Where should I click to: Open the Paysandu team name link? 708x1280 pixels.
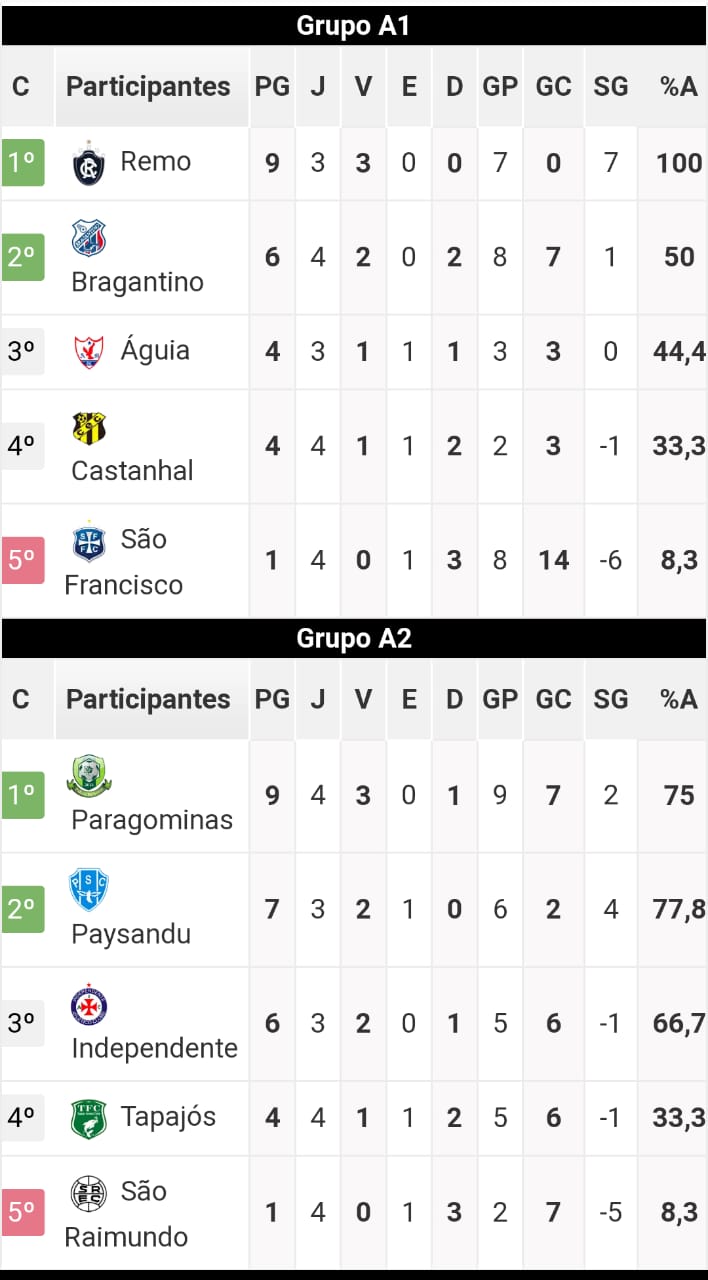click(131, 934)
